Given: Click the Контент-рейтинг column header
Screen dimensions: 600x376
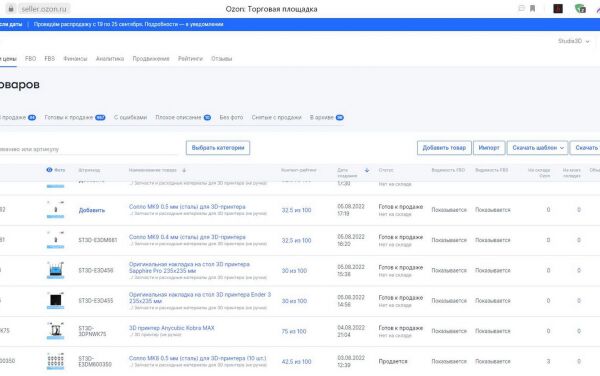Looking at the screenshot, I should (x=298, y=170).
